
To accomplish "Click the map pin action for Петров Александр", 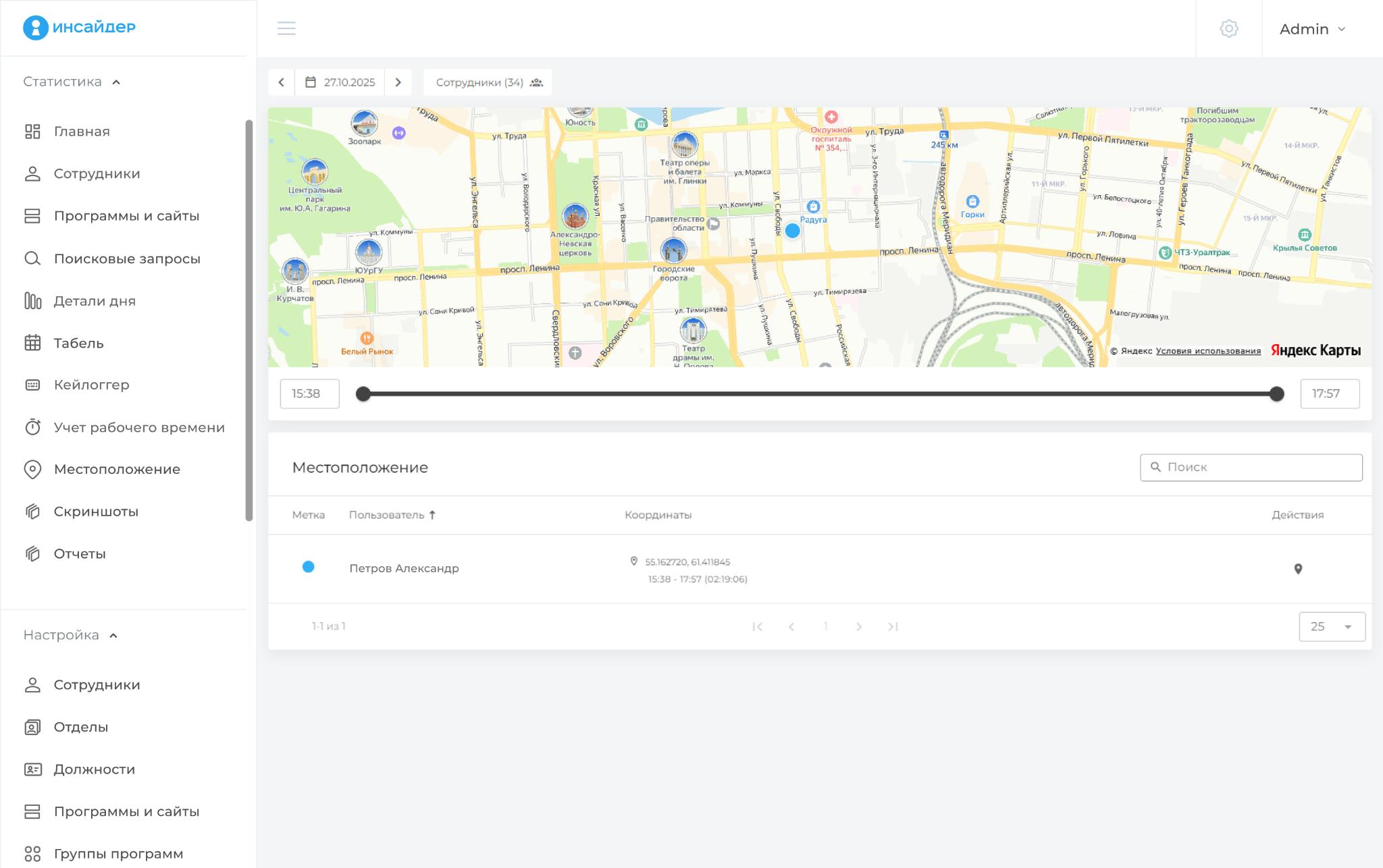I will point(1297,569).
